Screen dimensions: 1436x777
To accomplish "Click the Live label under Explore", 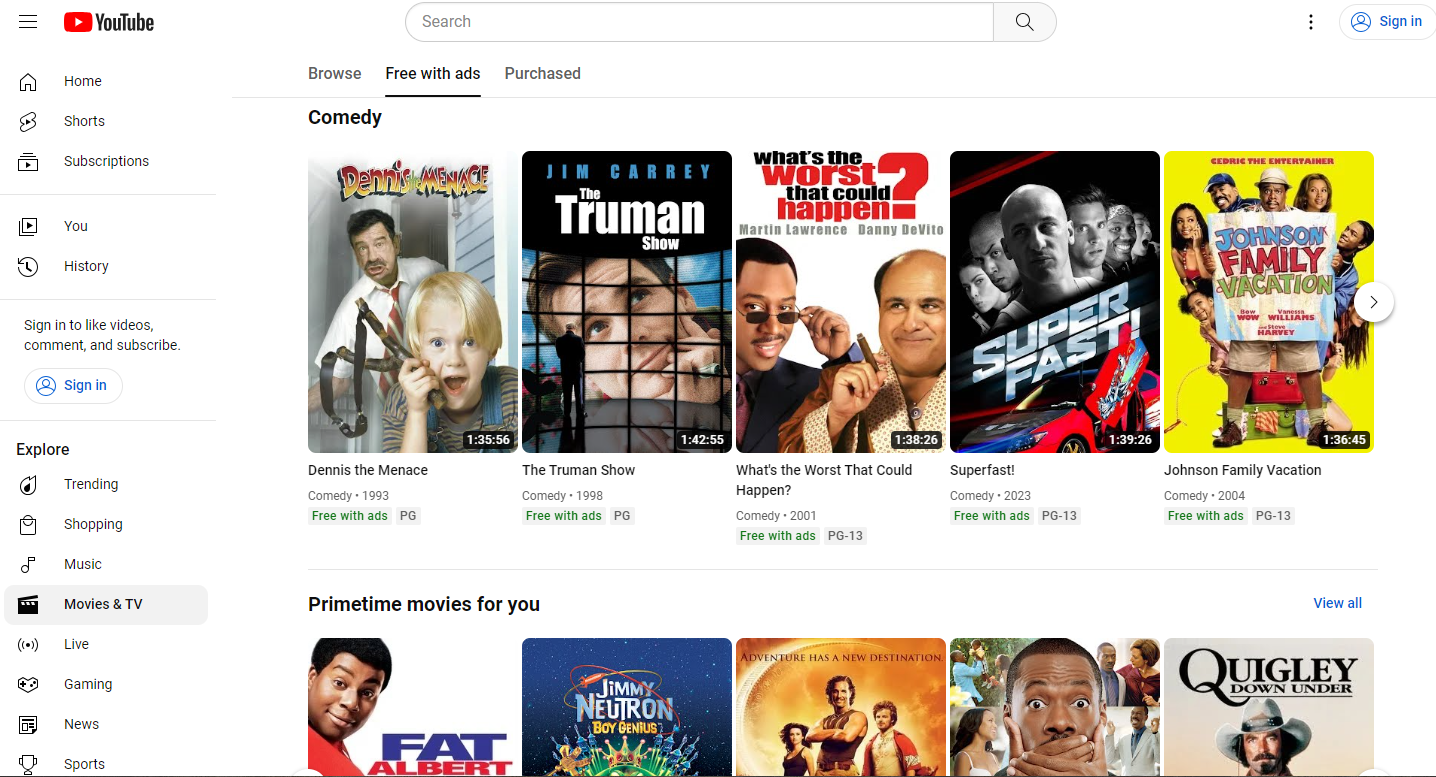I will (76, 644).
